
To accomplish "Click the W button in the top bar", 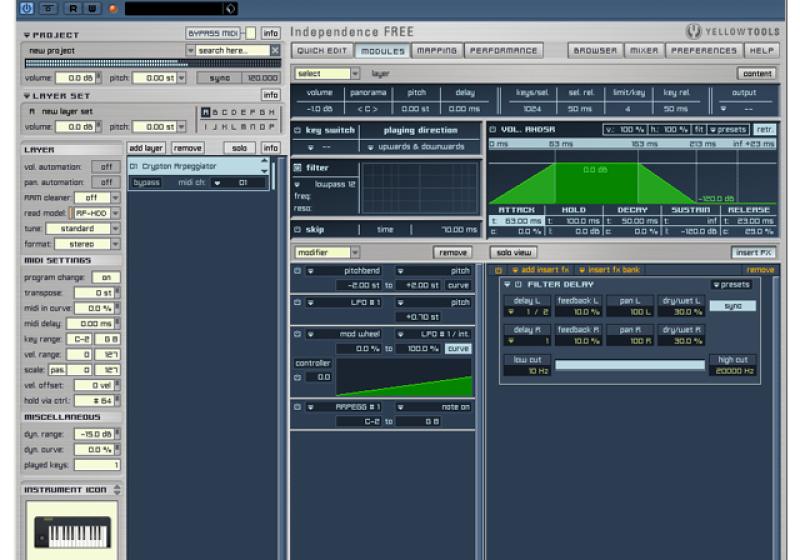I will 92,9.
